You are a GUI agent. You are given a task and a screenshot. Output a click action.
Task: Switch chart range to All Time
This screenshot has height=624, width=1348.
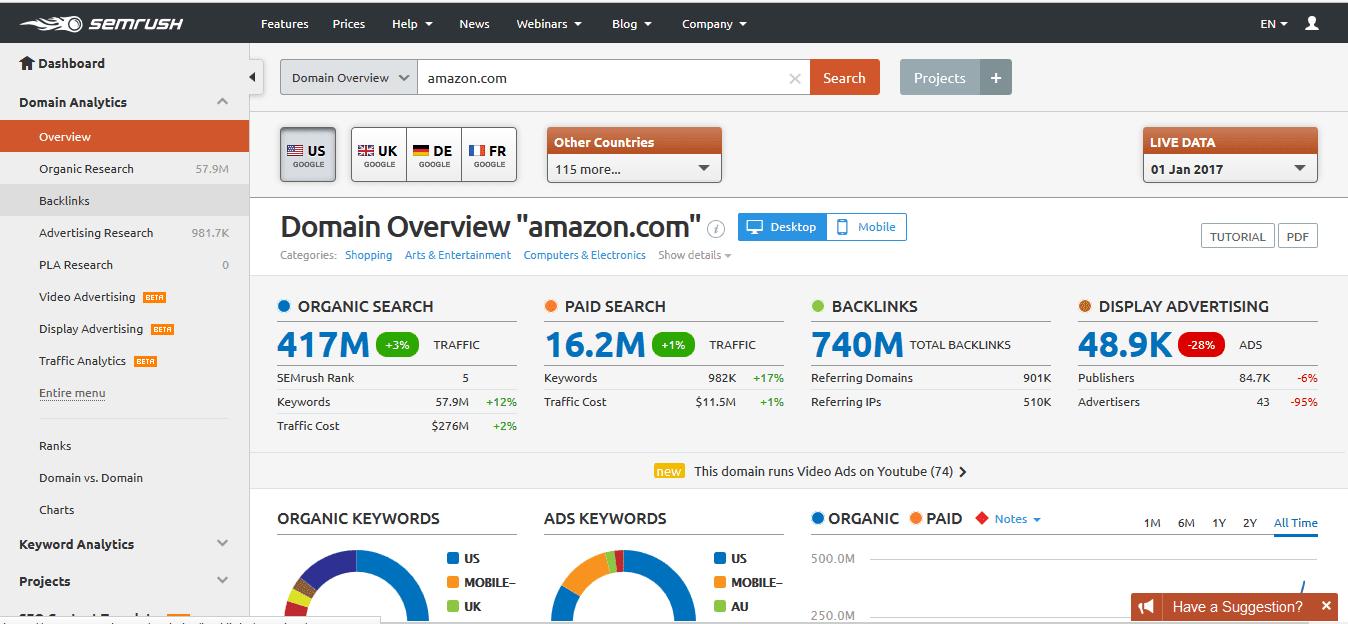[x=1295, y=522]
